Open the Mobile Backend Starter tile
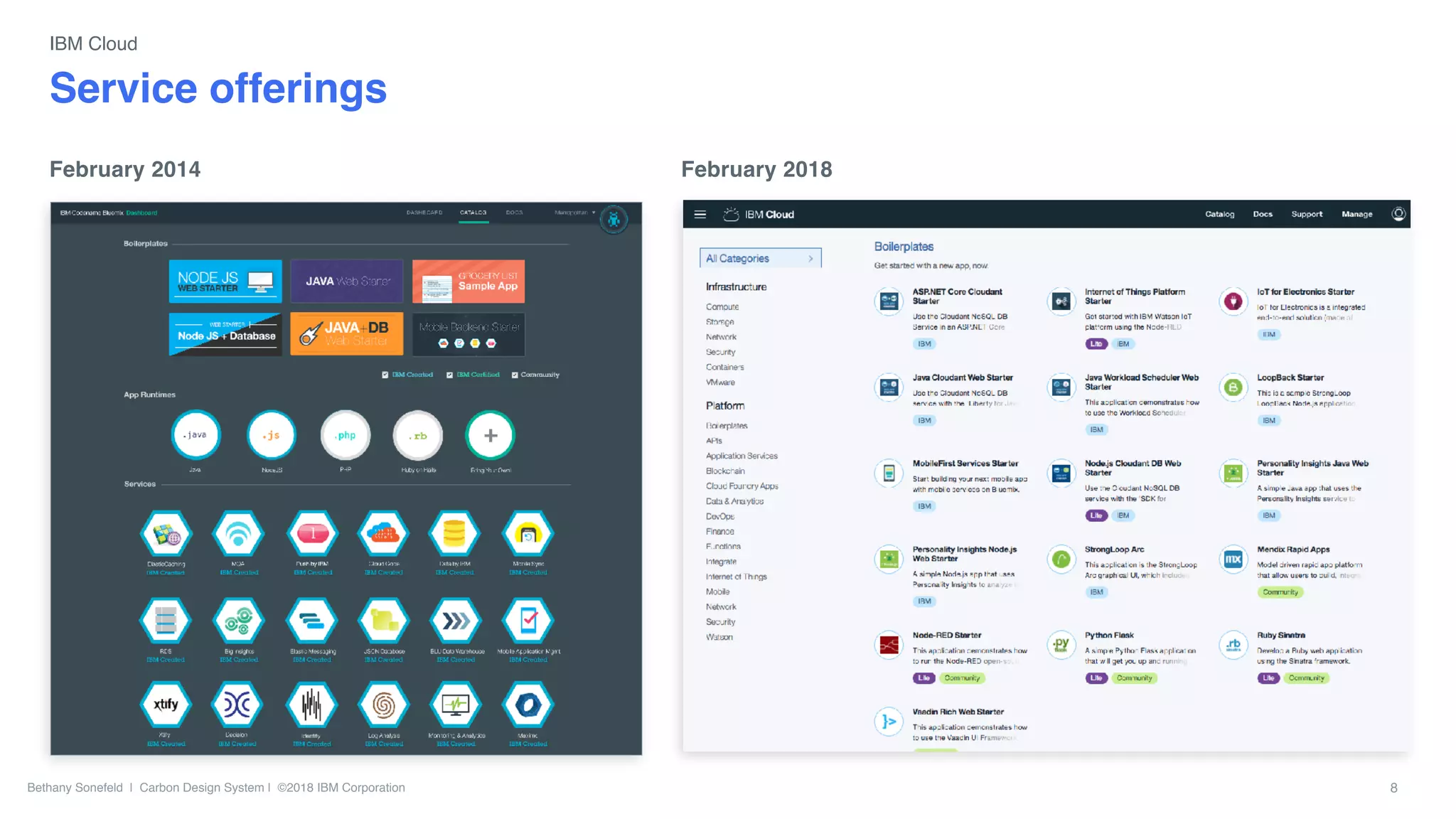Screen dimensions: 1456x819 point(469,334)
